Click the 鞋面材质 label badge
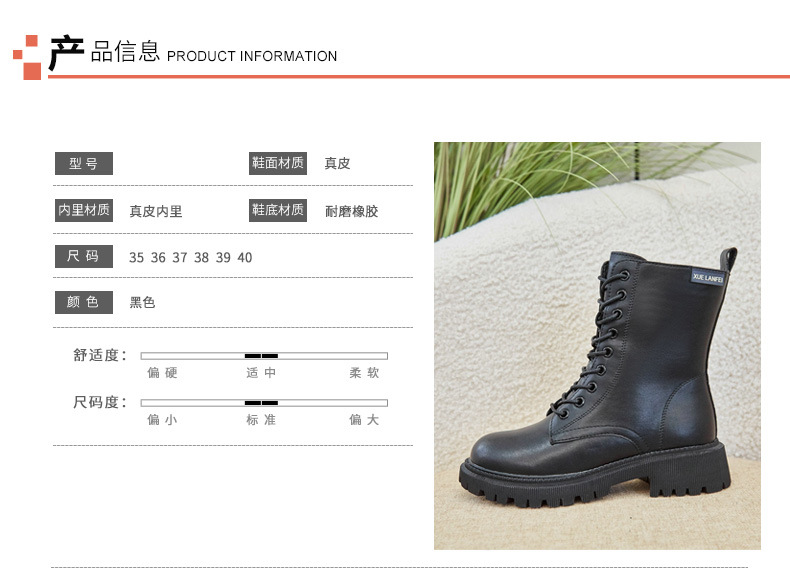This screenshot has height=580, width=790. [278, 163]
